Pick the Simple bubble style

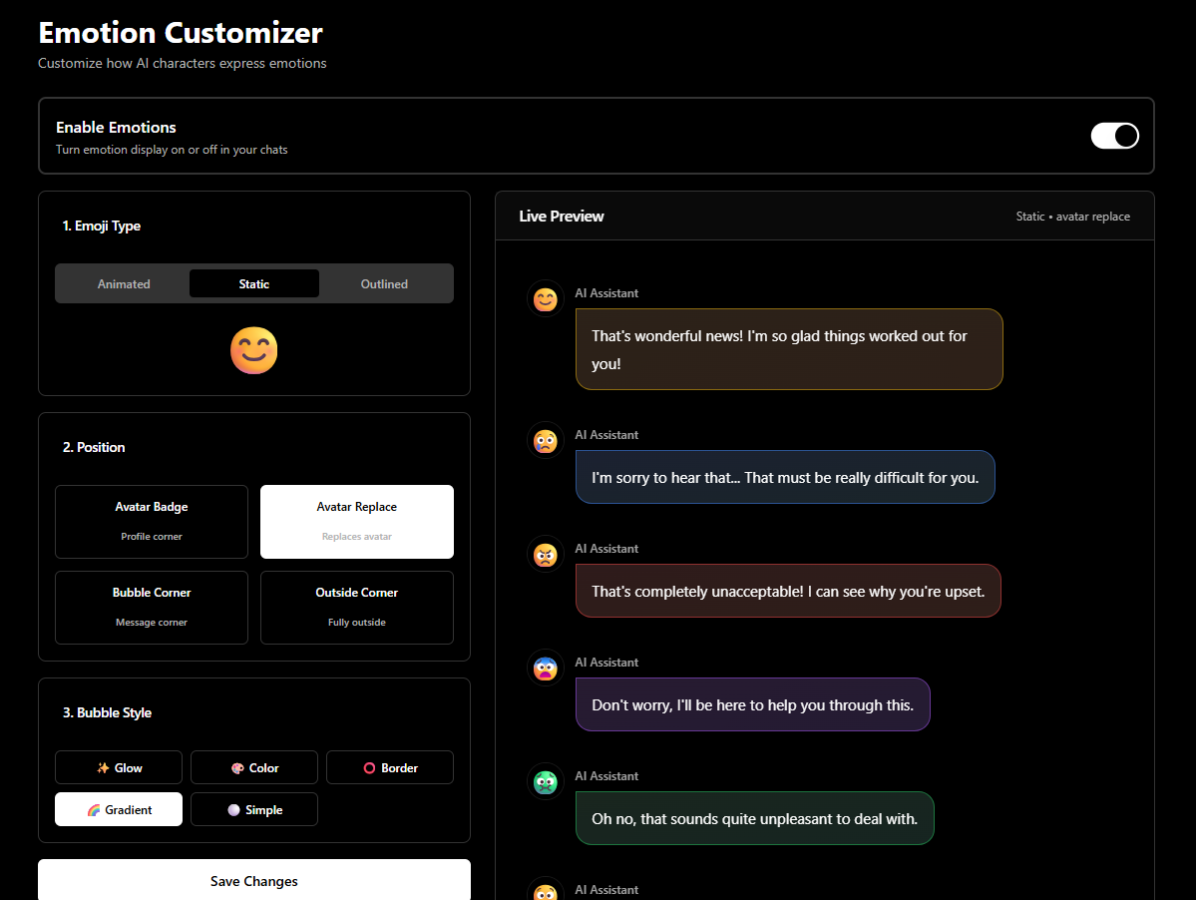coord(254,810)
